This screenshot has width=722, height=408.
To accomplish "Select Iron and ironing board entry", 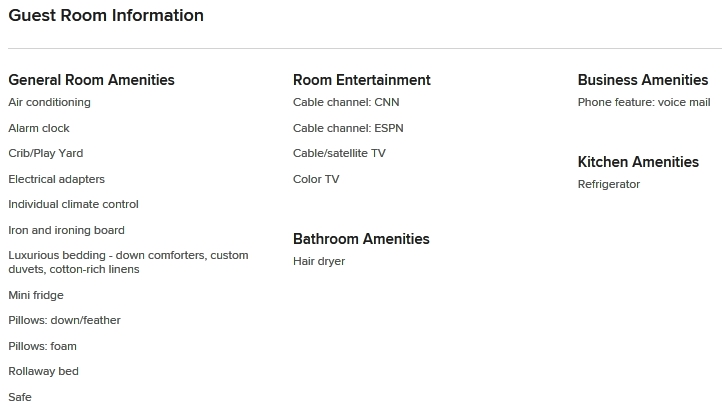I will [66, 230].
